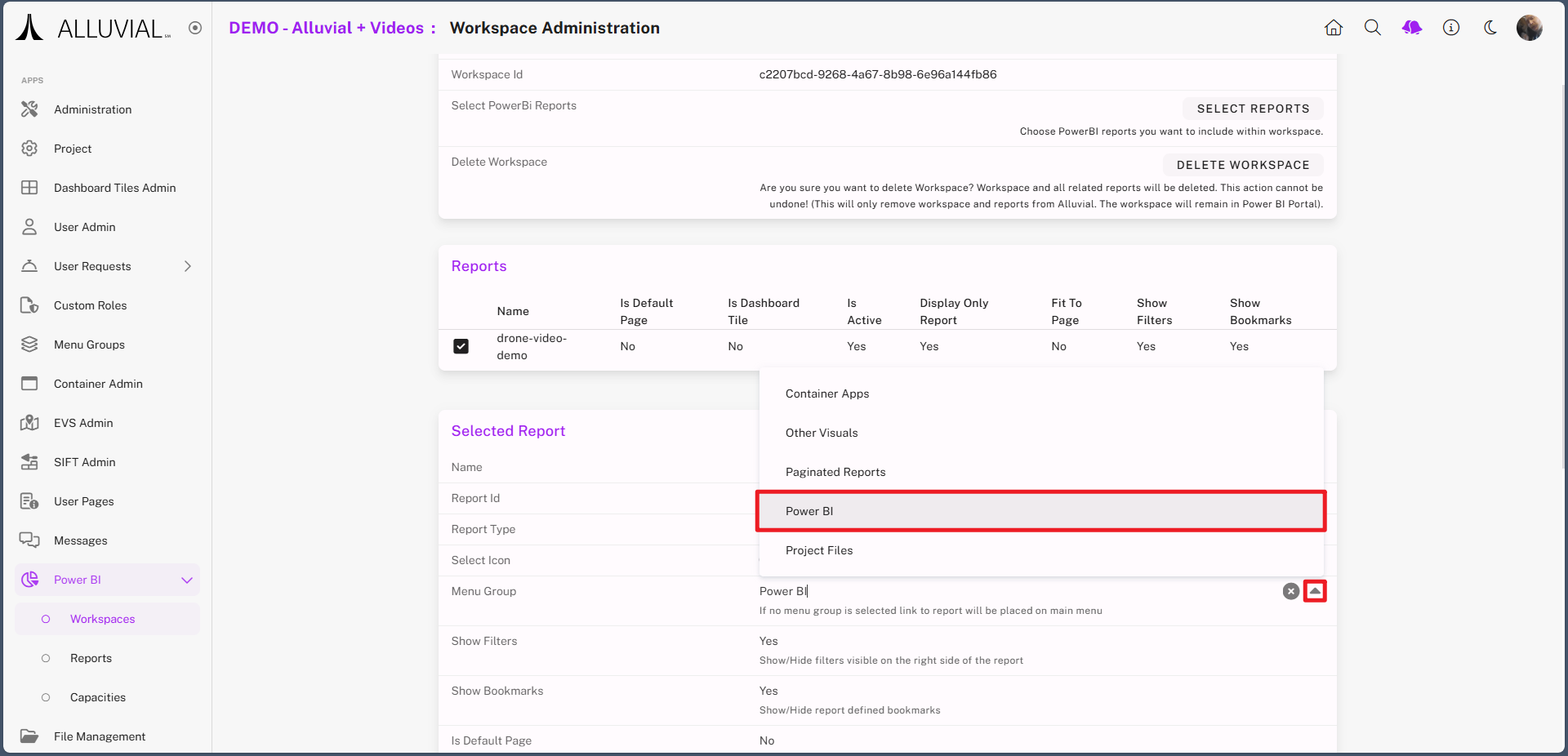Open the DEMO - Alluvial + Videos link
Screen dimensions: 1568x756
click(326, 28)
